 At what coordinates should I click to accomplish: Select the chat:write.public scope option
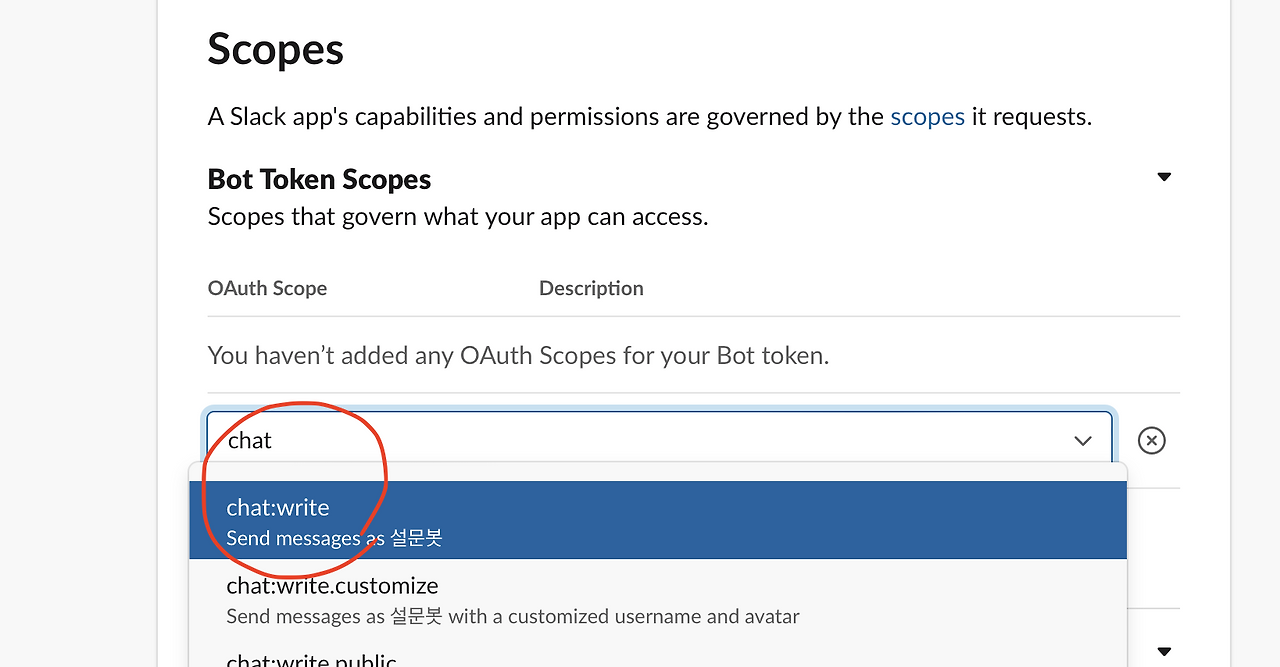(658, 654)
